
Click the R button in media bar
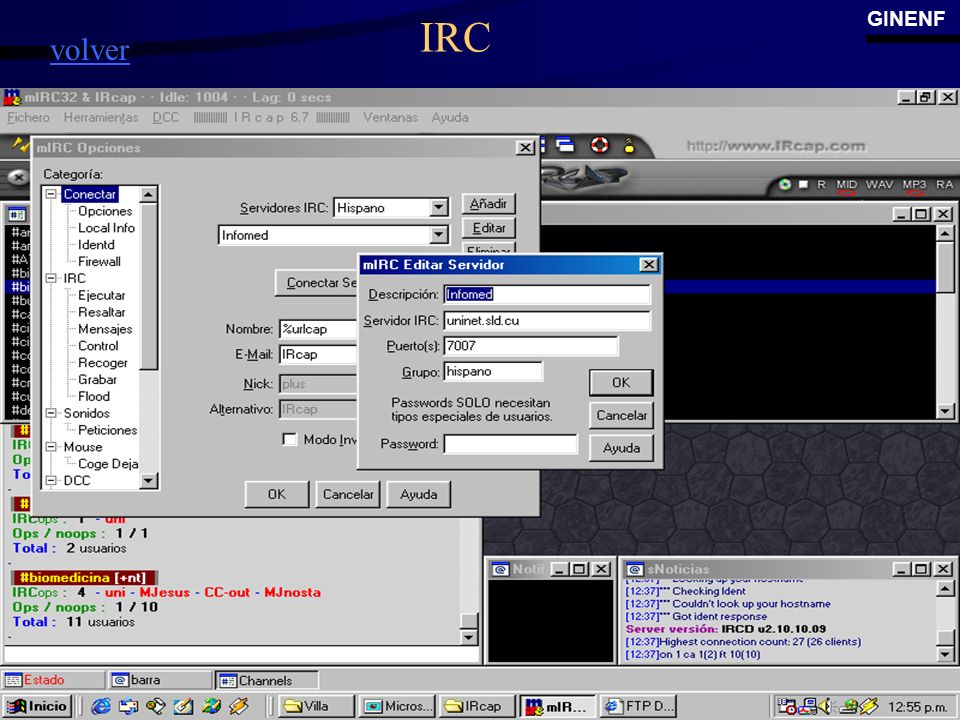pos(821,184)
